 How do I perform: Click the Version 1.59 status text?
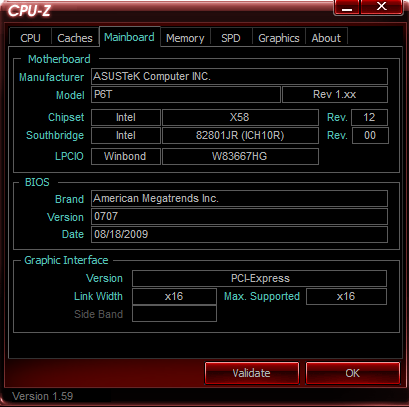click(x=43, y=396)
